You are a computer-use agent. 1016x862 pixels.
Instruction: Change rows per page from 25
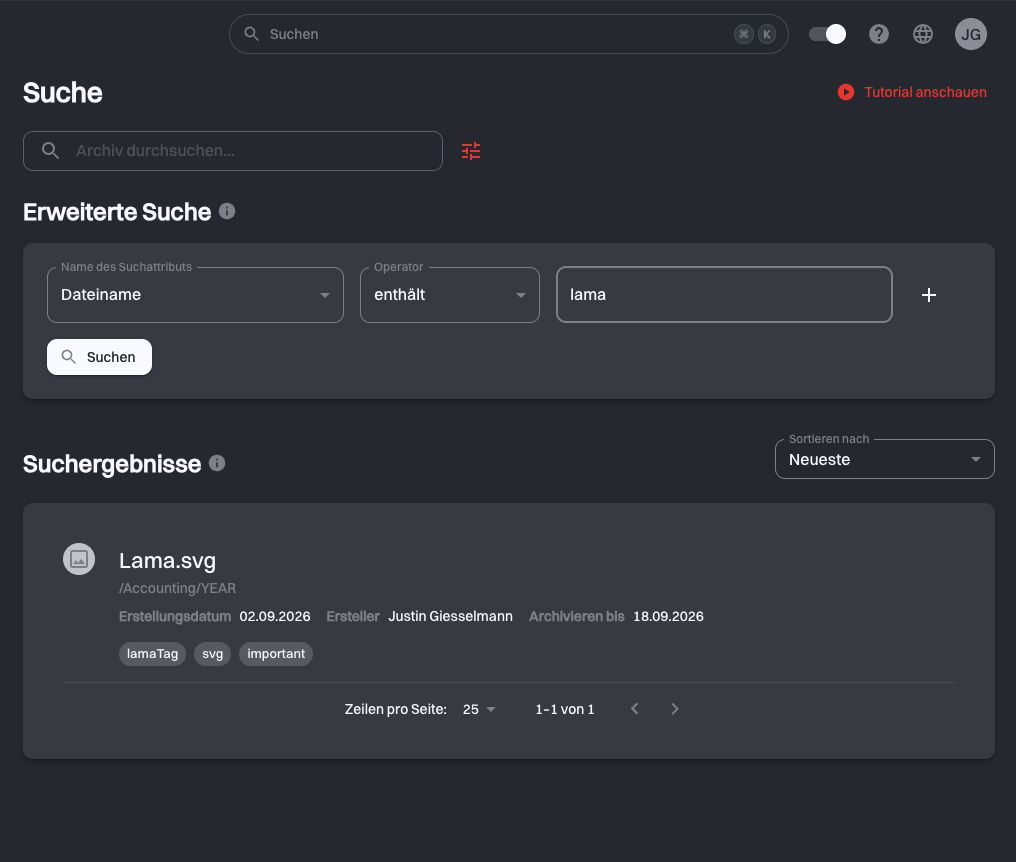click(479, 709)
